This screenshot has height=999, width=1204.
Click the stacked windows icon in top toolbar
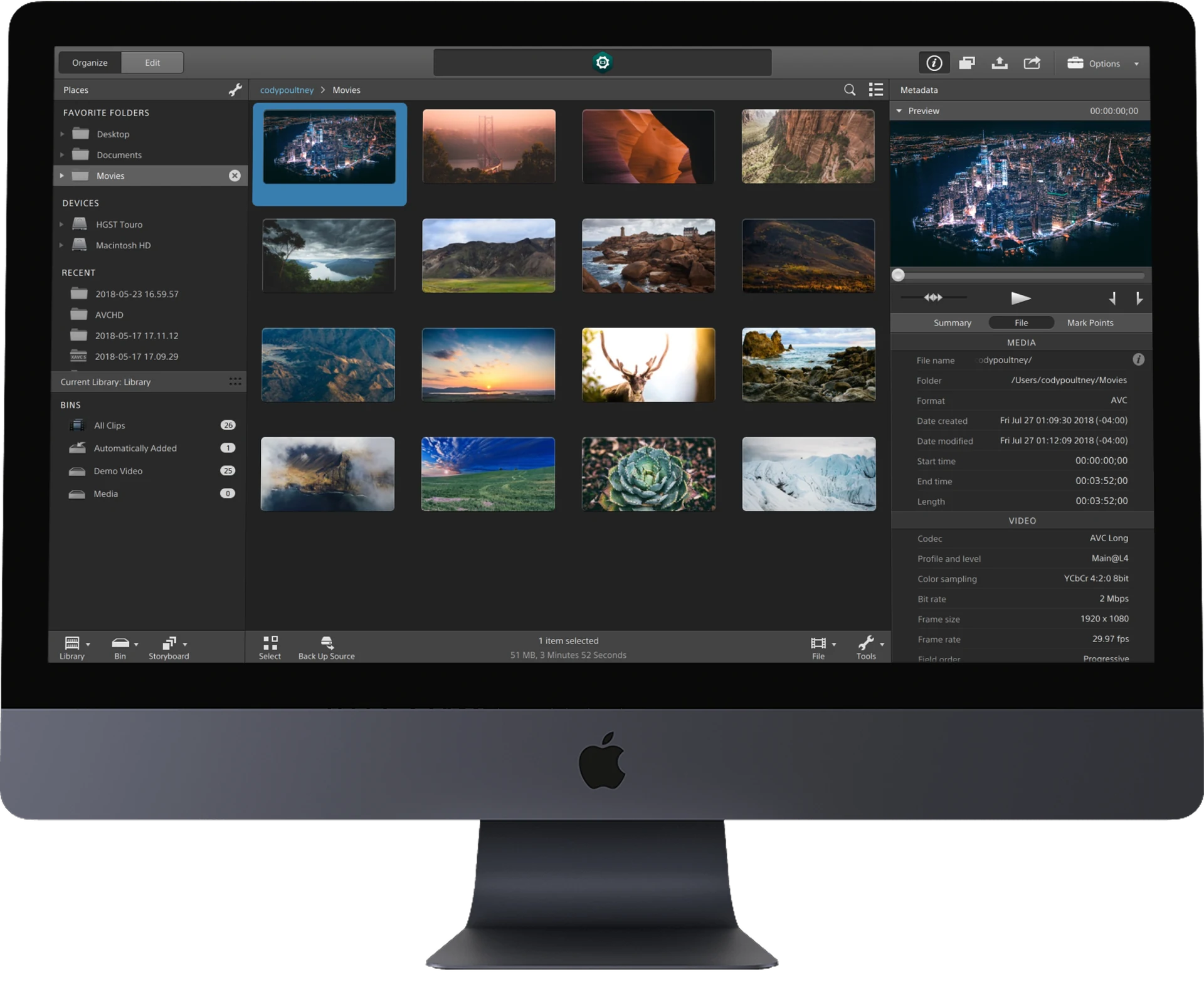pyautogui.click(x=967, y=63)
